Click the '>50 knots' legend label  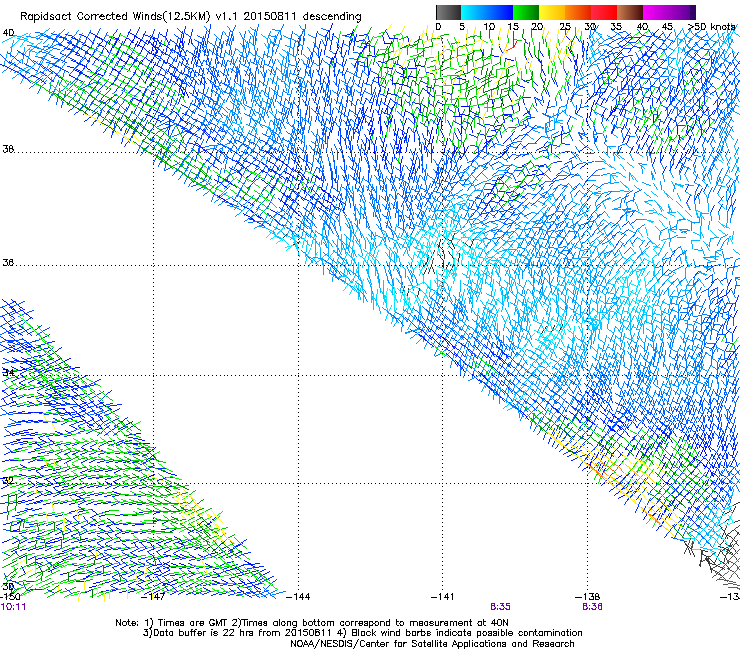click(711, 27)
